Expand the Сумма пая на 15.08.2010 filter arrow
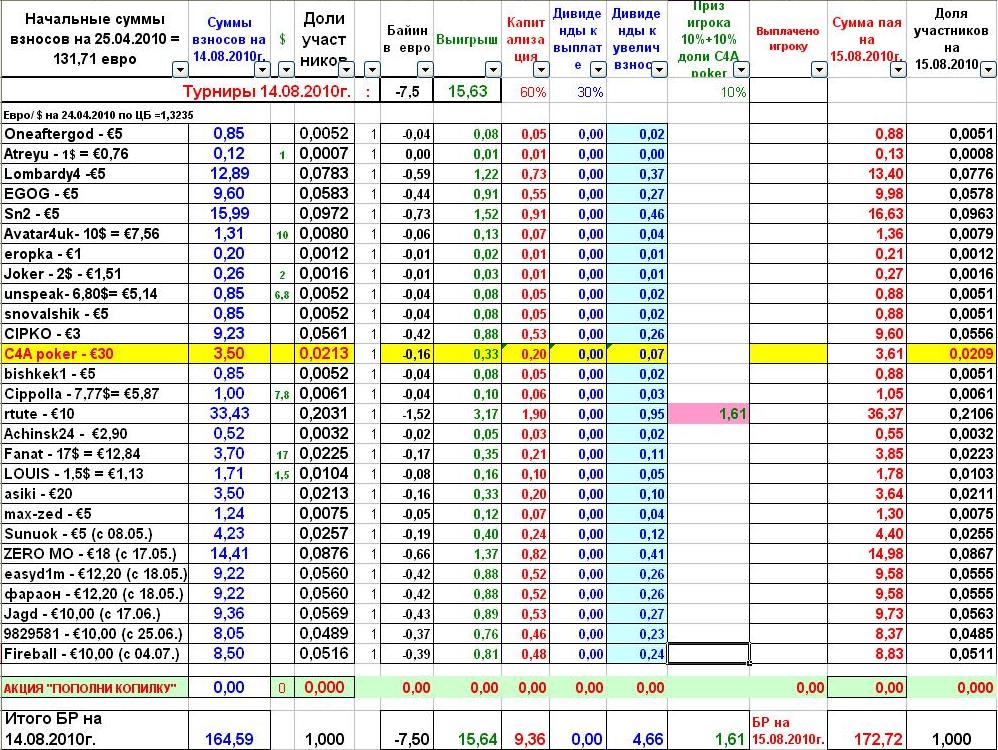 coord(898,69)
